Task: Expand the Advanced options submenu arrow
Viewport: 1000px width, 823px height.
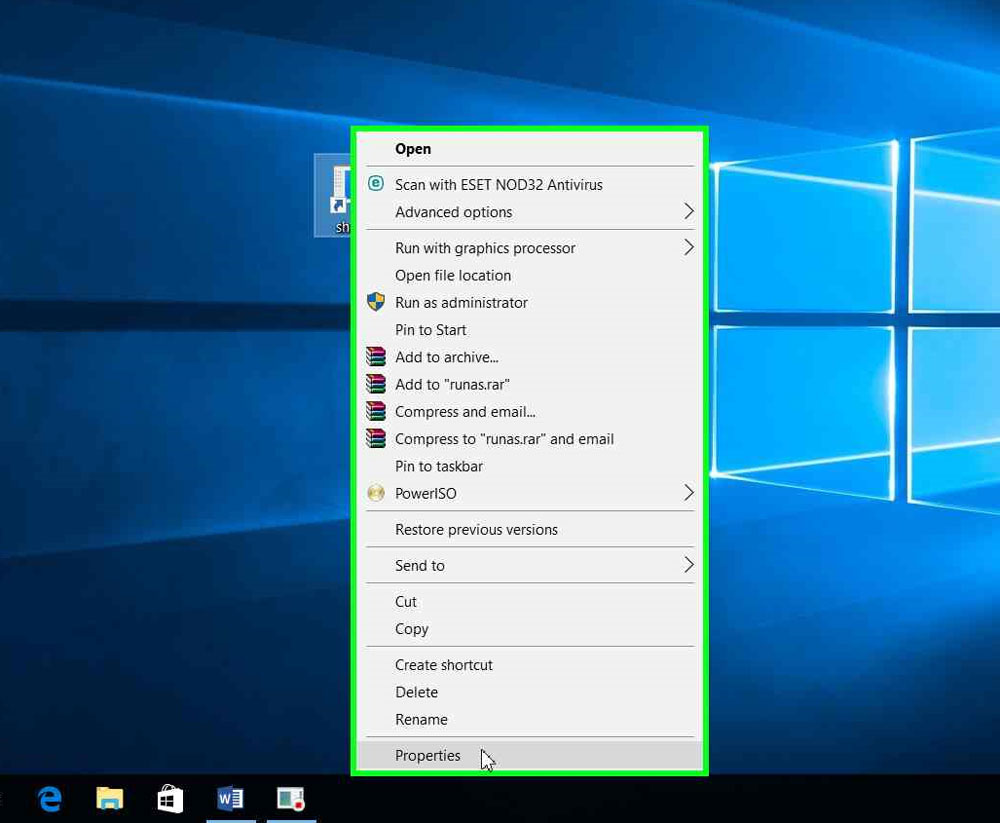Action: (x=688, y=211)
